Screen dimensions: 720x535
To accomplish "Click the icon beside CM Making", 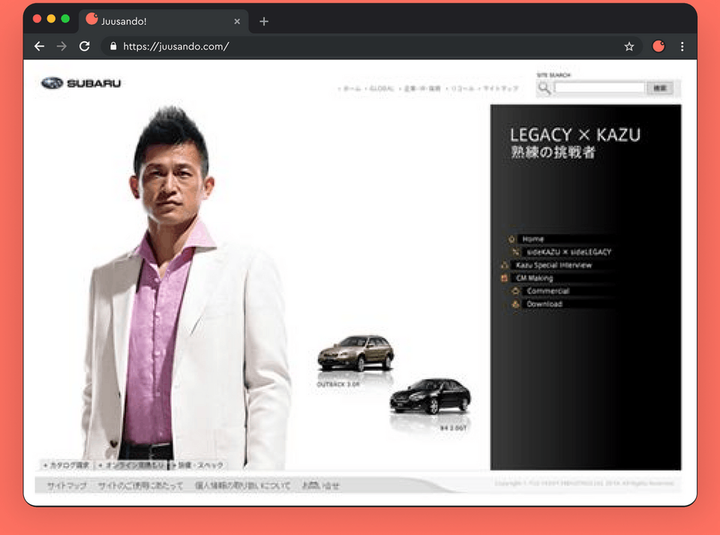I will (x=505, y=278).
